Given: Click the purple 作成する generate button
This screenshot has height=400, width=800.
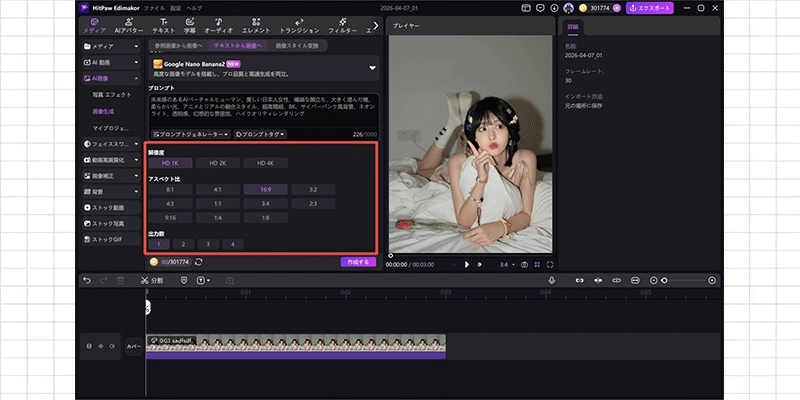Looking at the screenshot, I should pyautogui.click(x=358, y=261).
